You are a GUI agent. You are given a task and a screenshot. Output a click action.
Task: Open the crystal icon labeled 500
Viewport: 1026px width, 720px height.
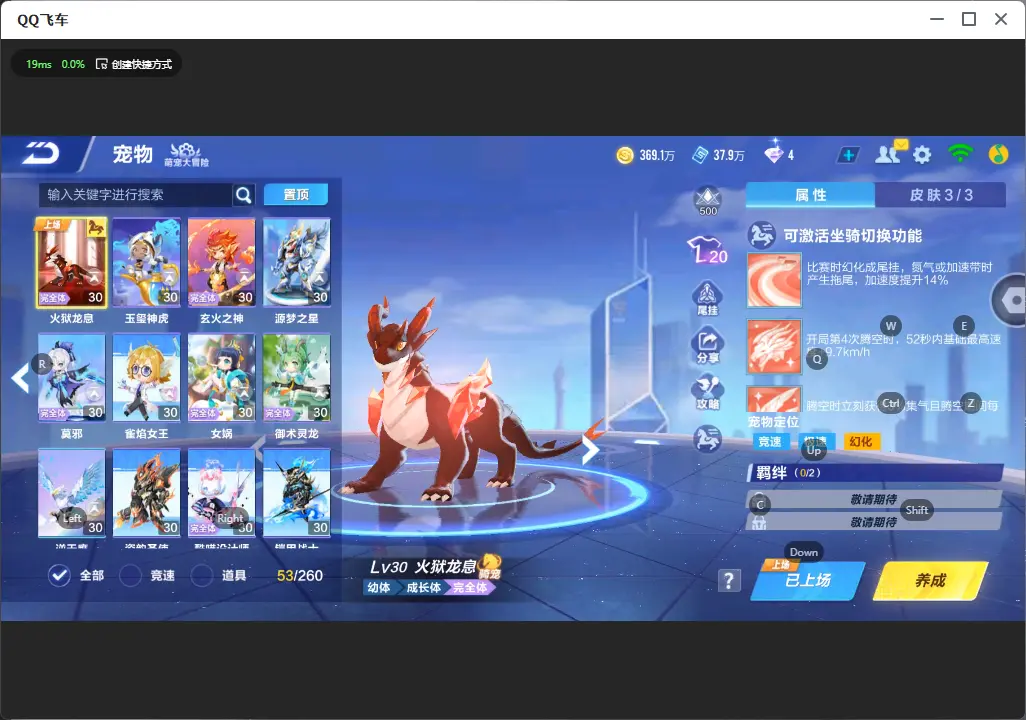coord(708,200)
